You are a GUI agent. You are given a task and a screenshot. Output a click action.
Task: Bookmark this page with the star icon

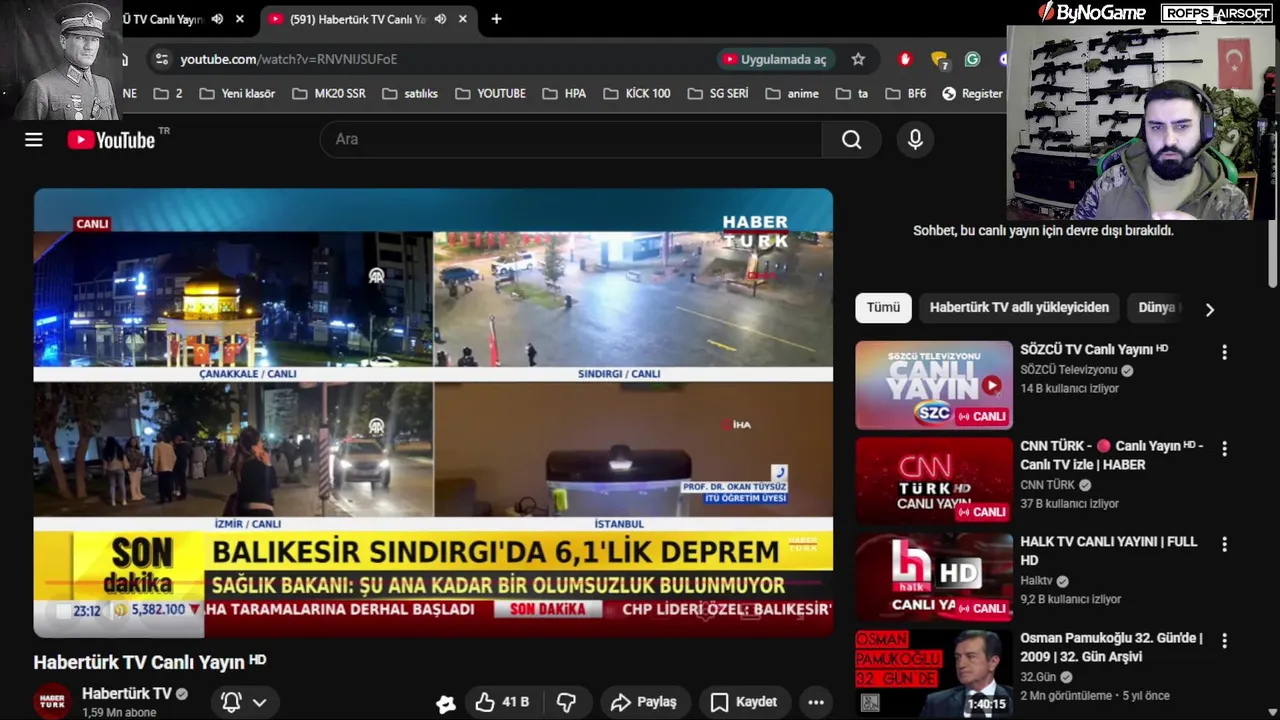[858, 59]
